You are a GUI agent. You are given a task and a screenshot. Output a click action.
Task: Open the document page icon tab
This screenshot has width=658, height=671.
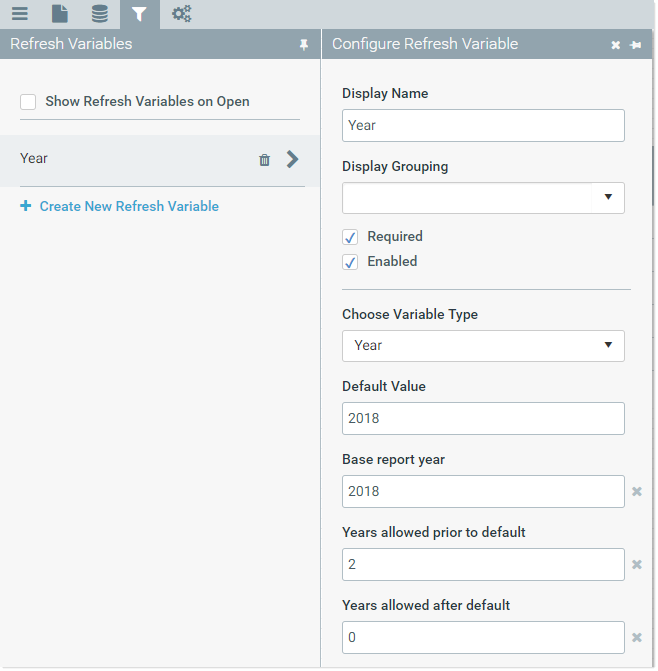click(59, 14)
